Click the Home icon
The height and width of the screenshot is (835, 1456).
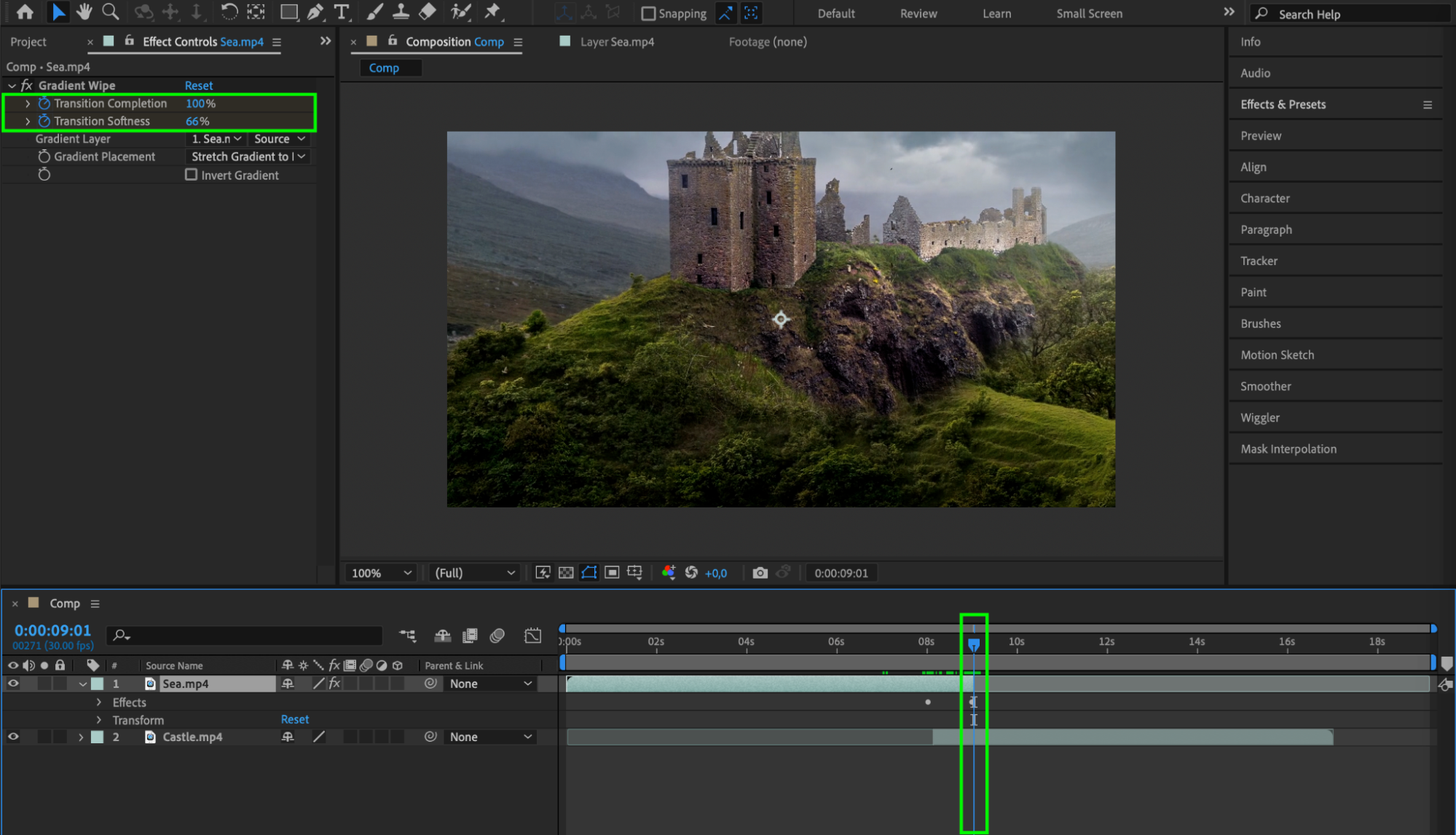(25, 12)
